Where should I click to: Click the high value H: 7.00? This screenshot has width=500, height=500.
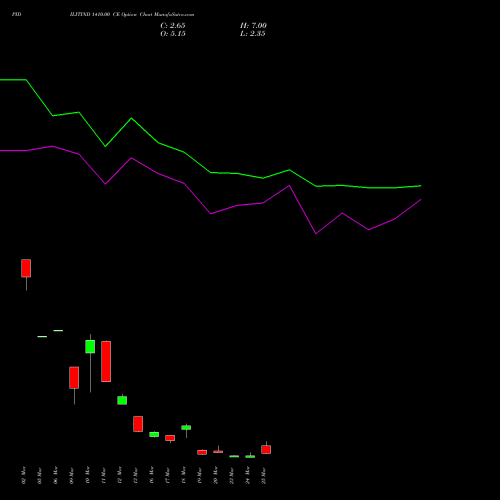tap(253, 26)
